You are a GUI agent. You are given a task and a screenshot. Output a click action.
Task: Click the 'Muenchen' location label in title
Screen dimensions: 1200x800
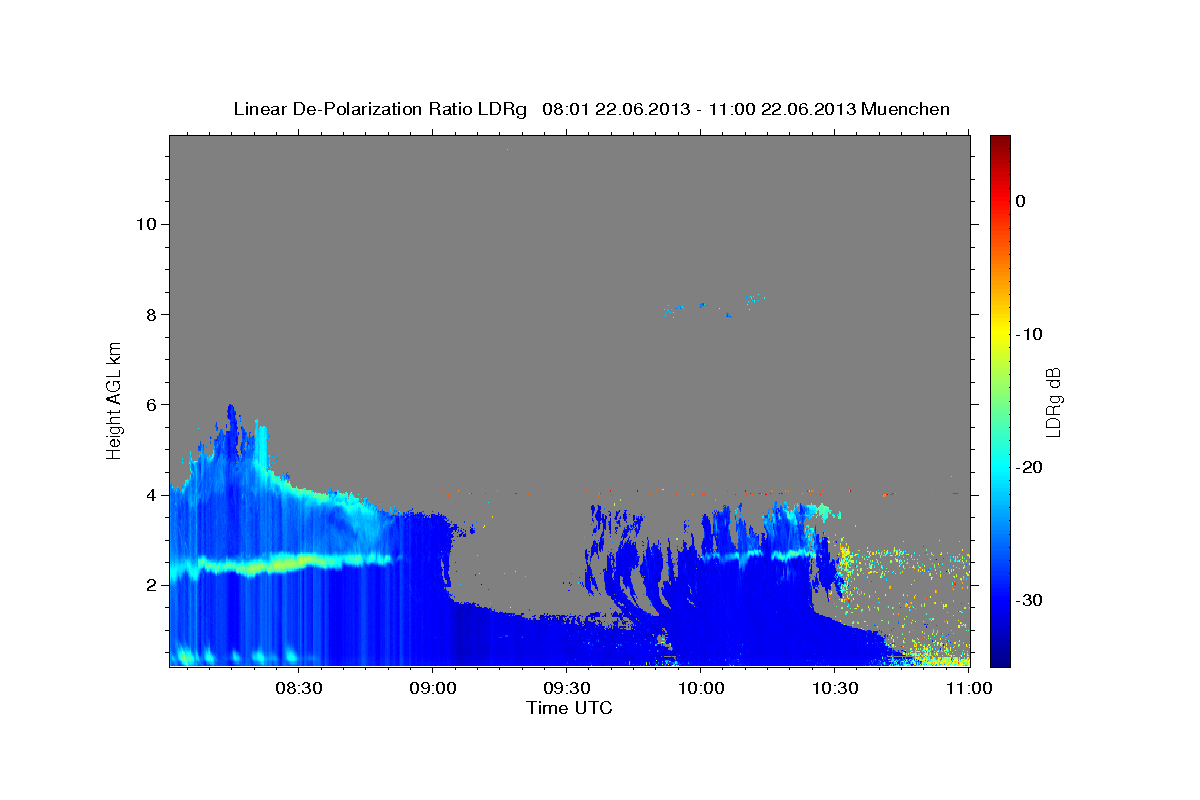(905, 109)
